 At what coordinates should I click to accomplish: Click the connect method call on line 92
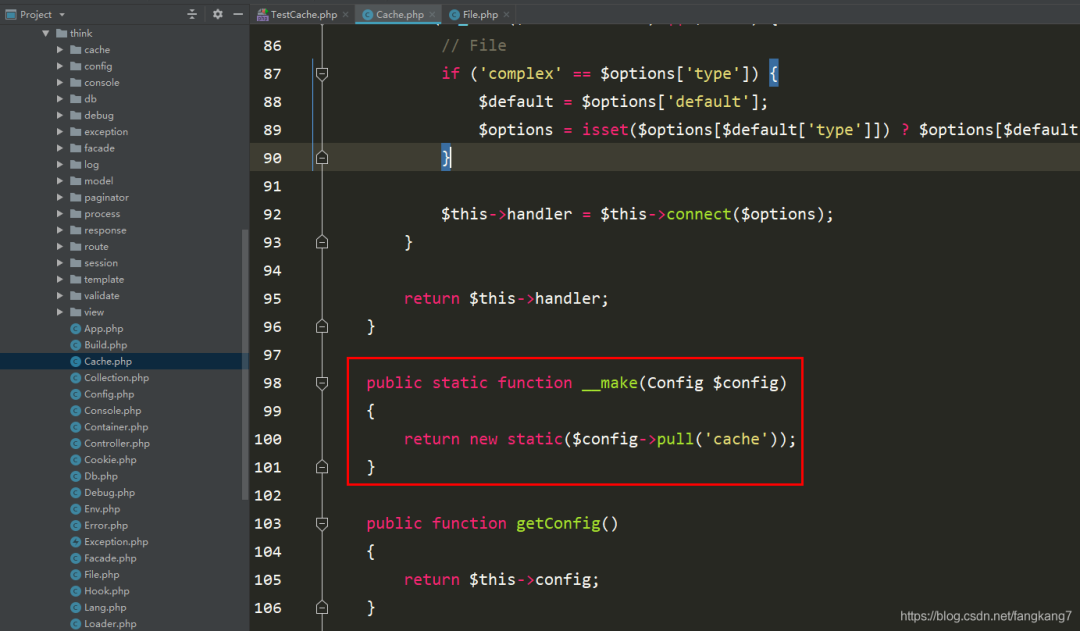(x=698, y=214)
